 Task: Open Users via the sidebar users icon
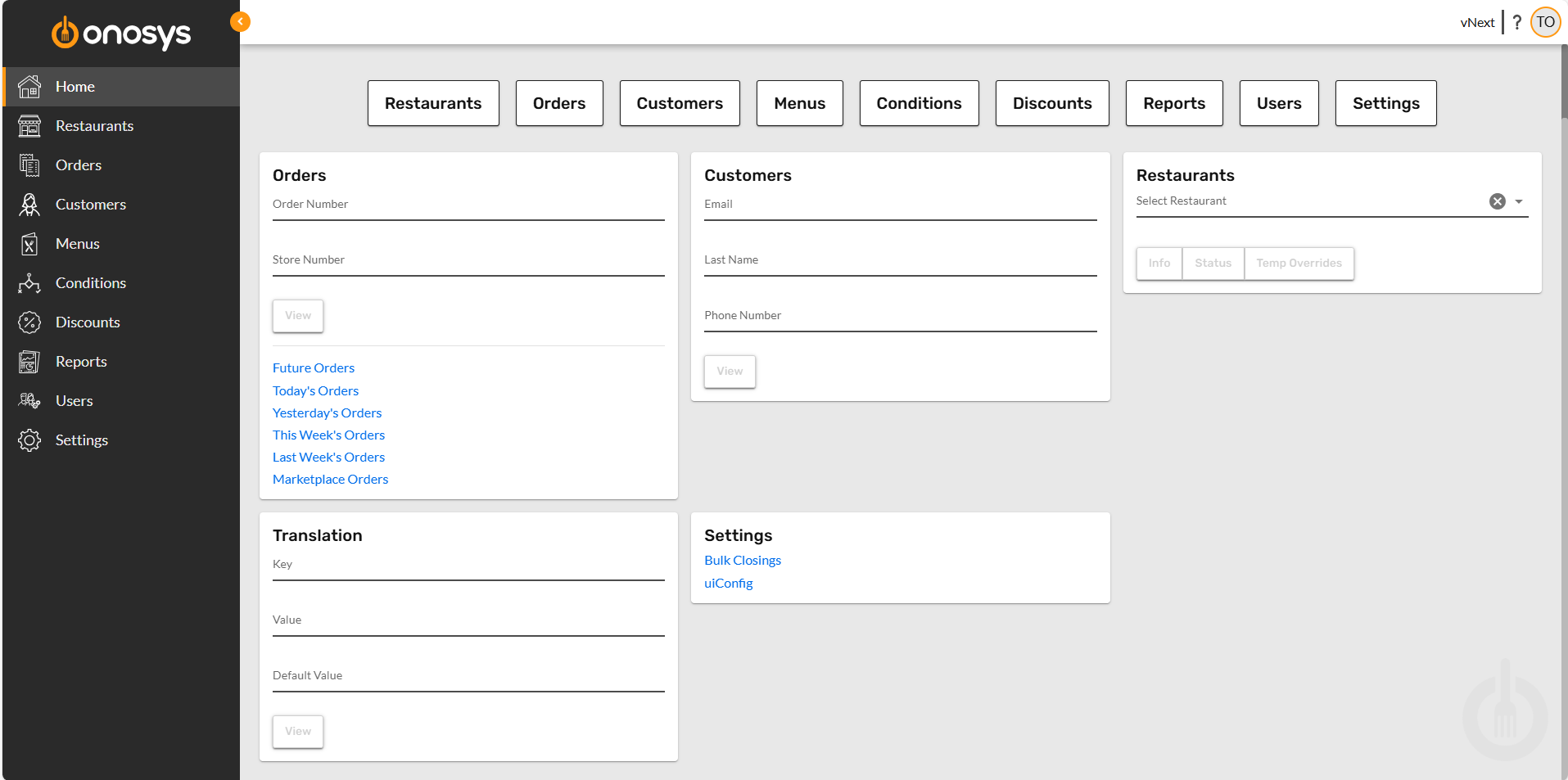click(29, 400)
